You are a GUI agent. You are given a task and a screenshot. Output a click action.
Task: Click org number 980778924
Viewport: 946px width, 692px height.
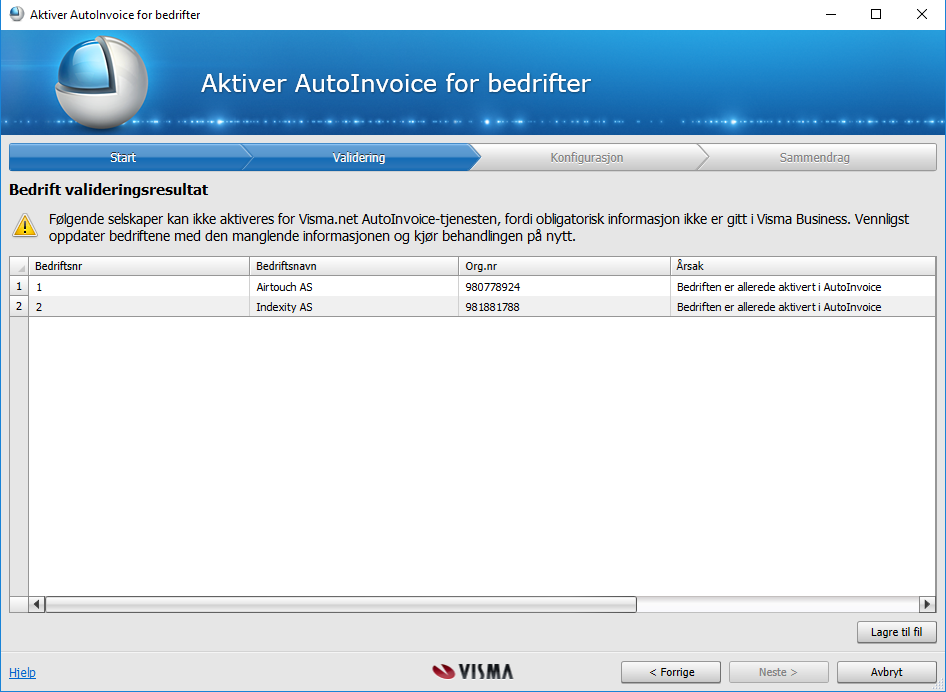[564, 287]
